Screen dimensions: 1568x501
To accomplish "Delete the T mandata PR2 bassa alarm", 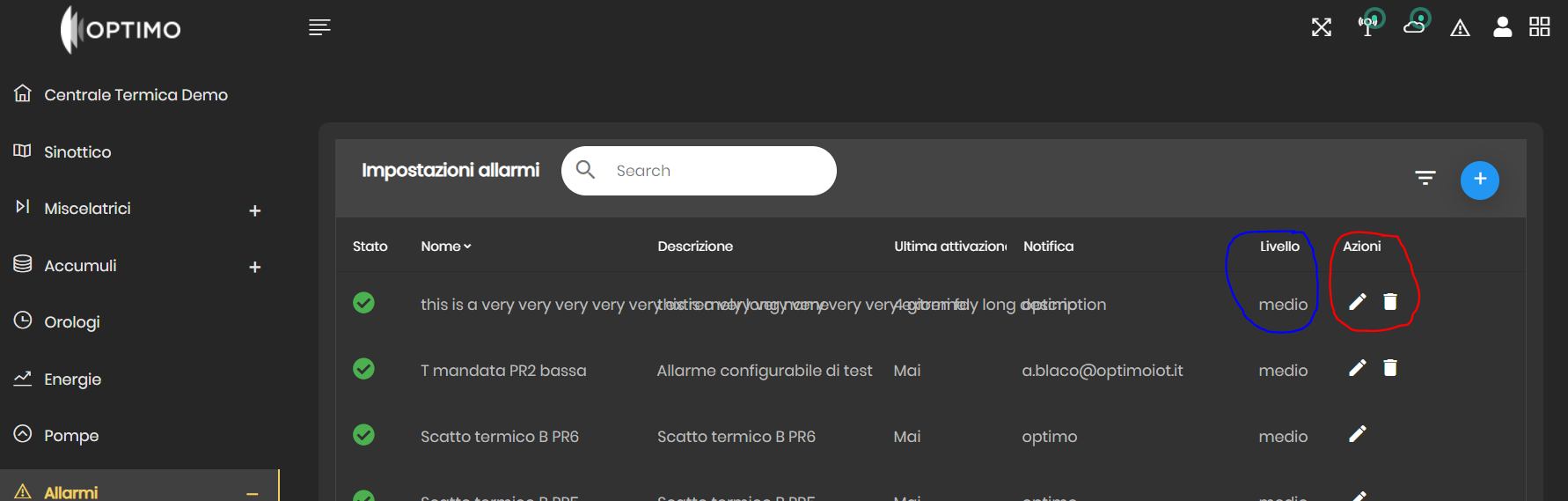I will pos(1390,368).
